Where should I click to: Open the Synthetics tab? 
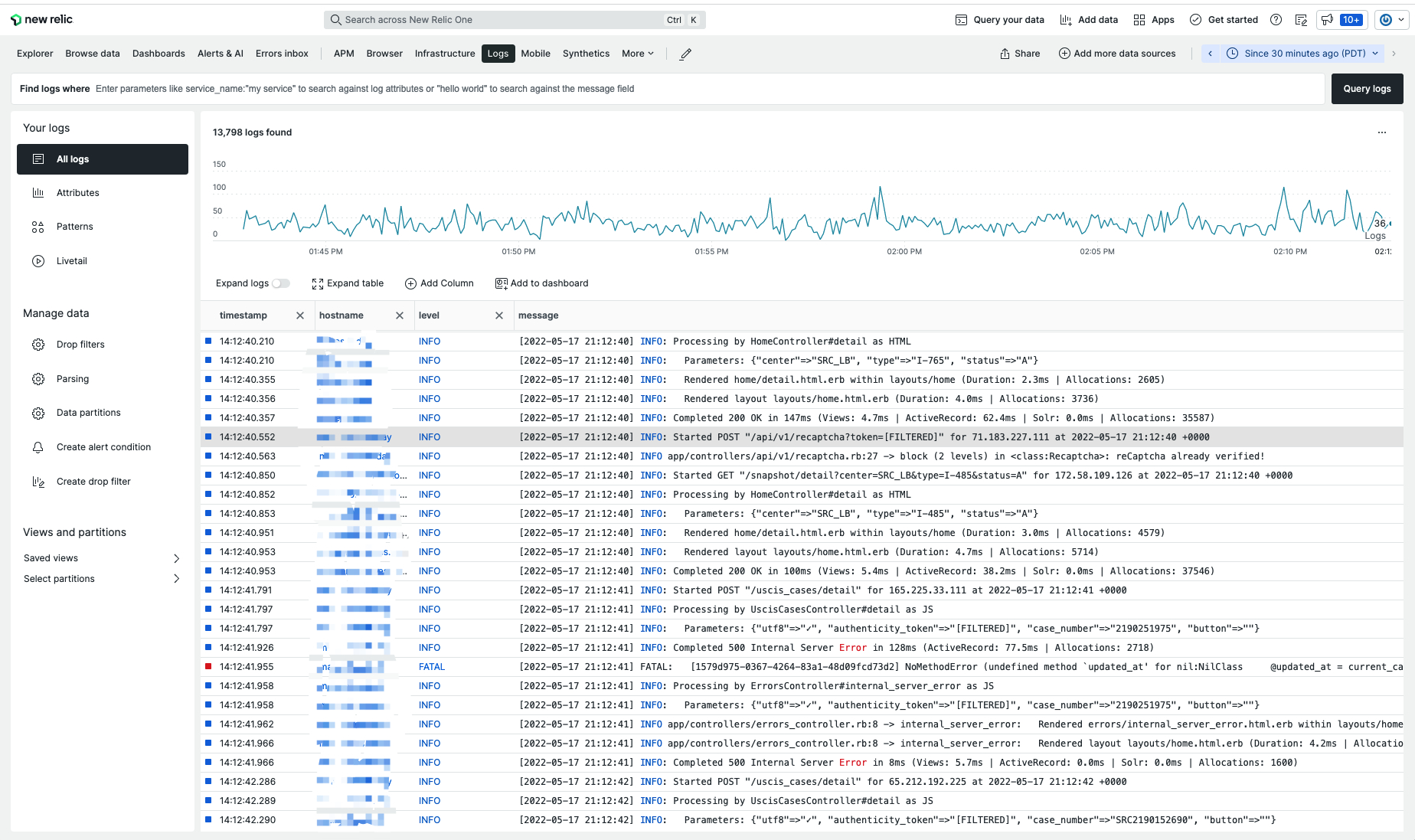(x=586, y=54)
